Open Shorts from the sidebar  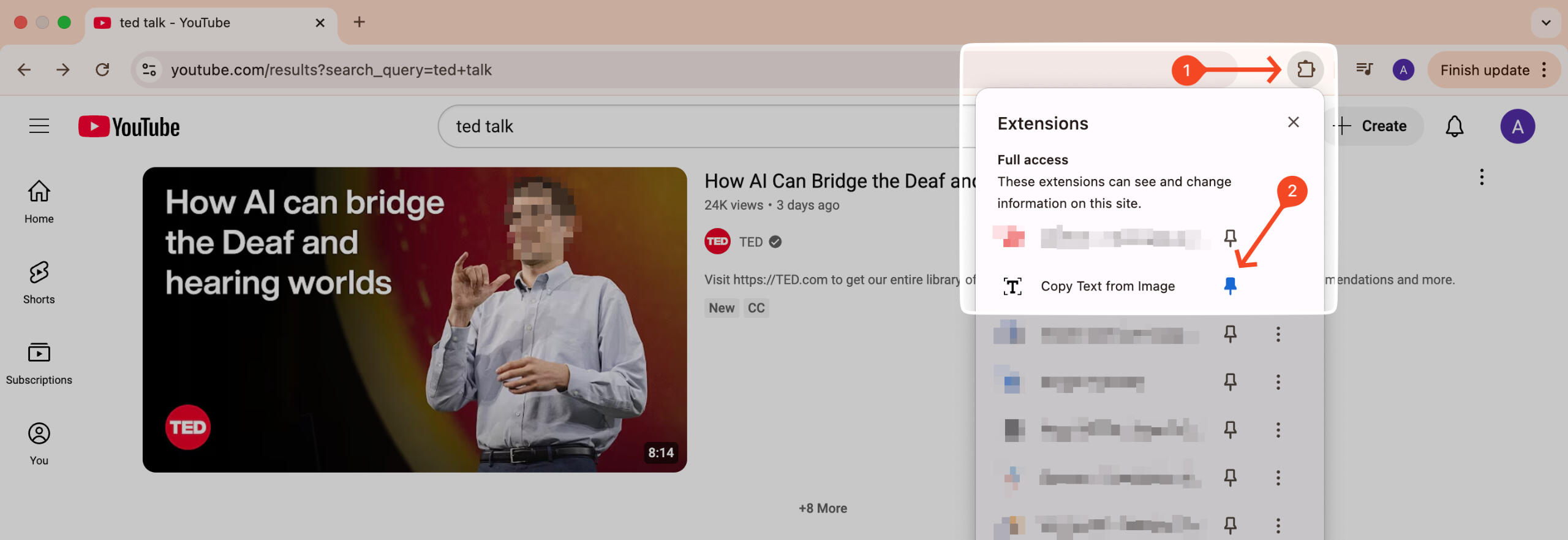coord(39,282)
